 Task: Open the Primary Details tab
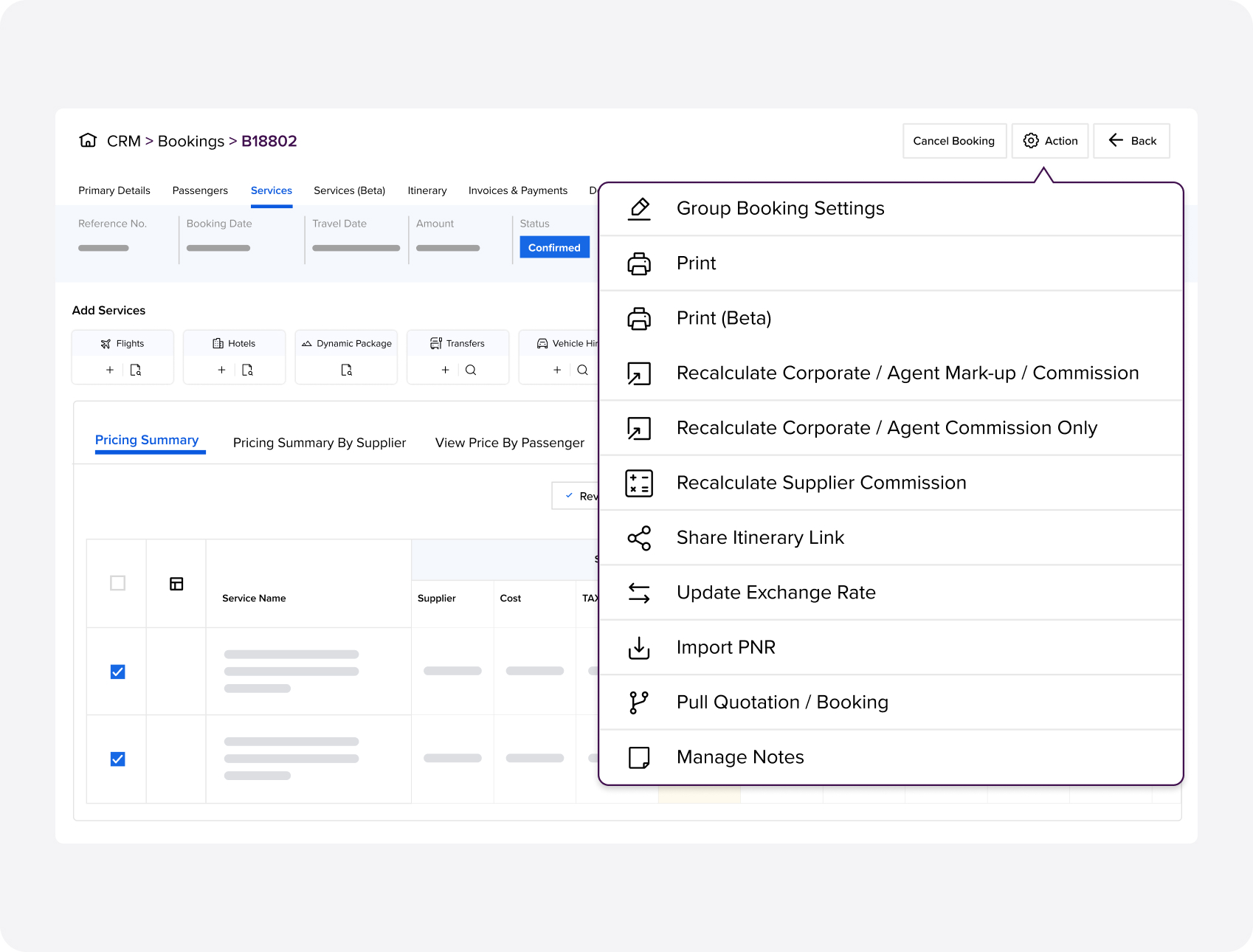tap(114, 190)
